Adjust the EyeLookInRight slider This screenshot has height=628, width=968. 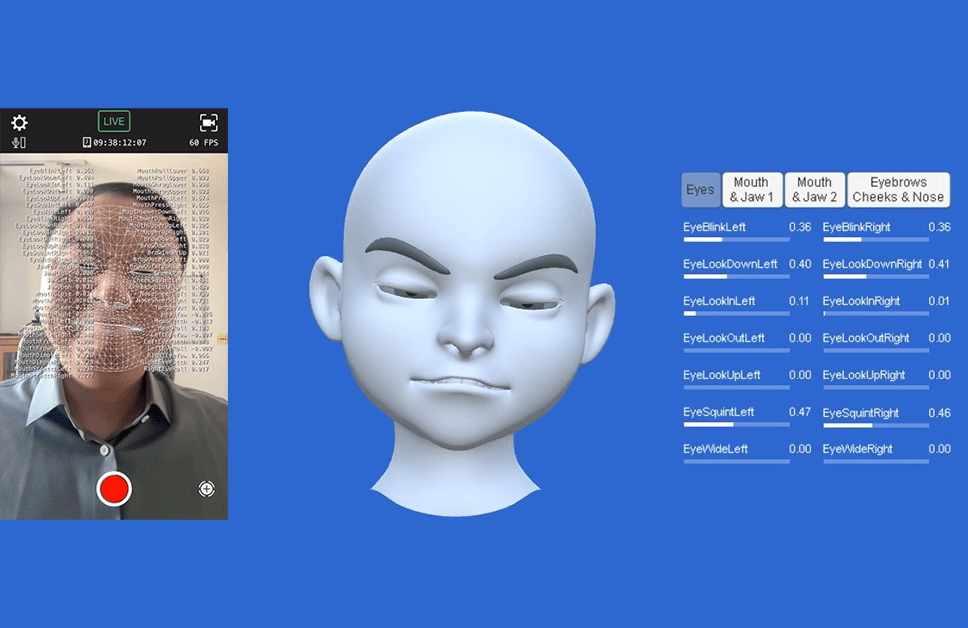(x=876, y=314)
